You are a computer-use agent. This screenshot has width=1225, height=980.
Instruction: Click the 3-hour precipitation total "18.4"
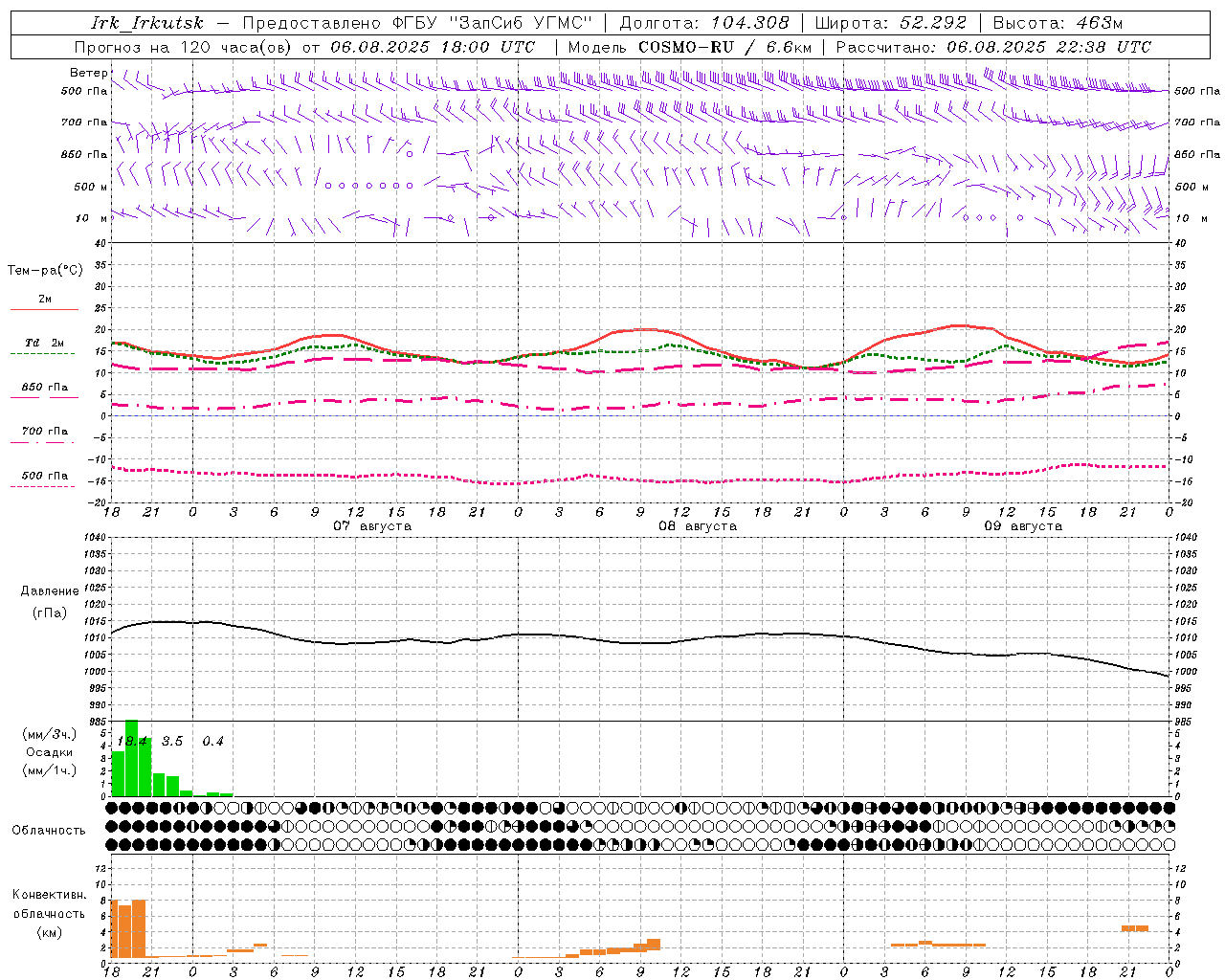point(132,742)
